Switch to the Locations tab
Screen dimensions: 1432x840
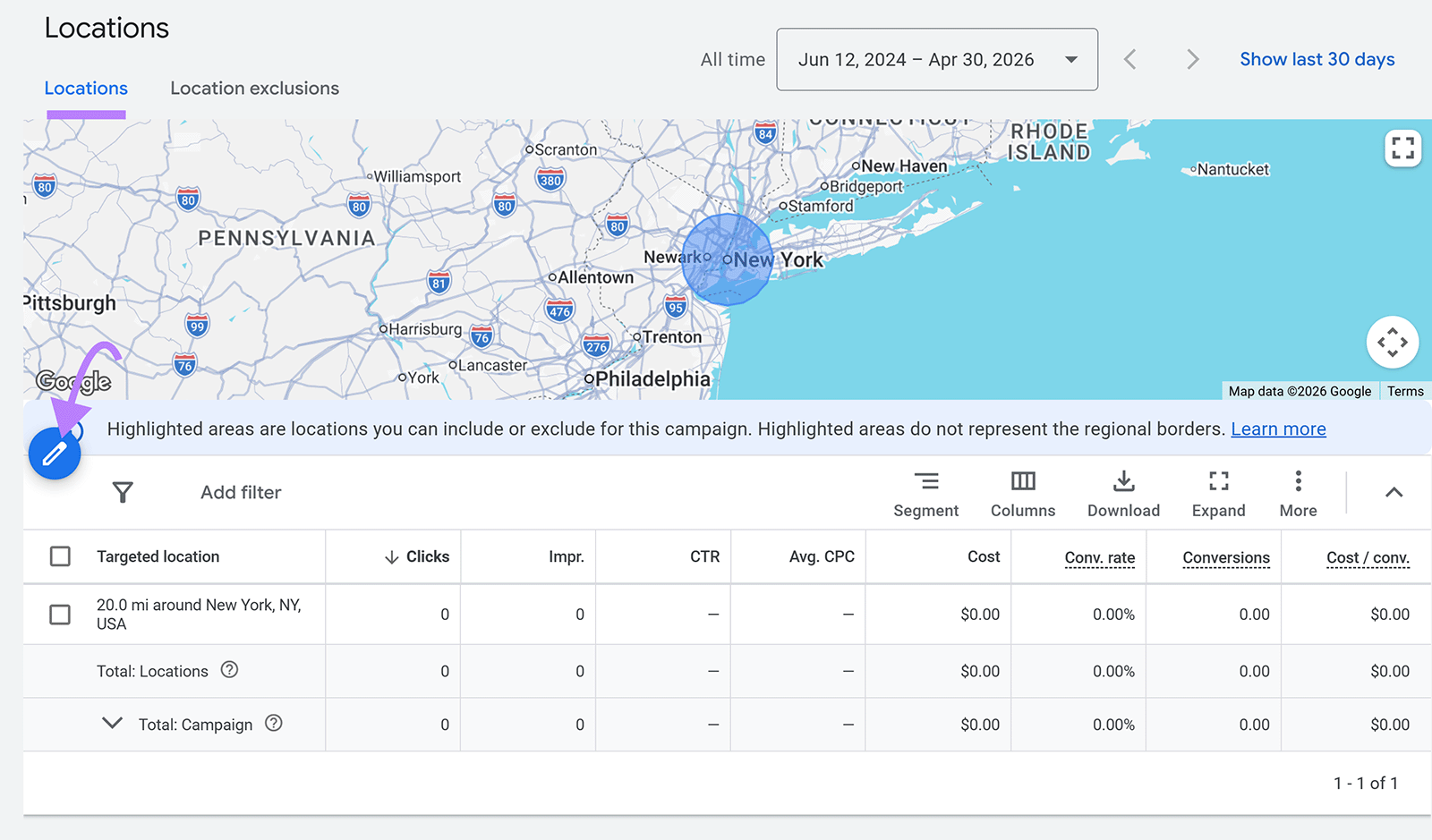[x=86, y=89]
